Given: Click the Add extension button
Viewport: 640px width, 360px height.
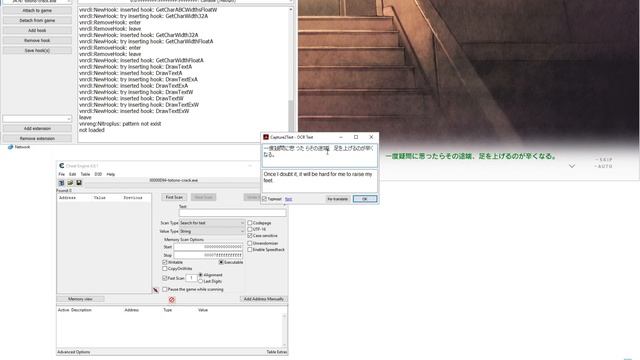Looking at the screenshot, I should (37, 129).
